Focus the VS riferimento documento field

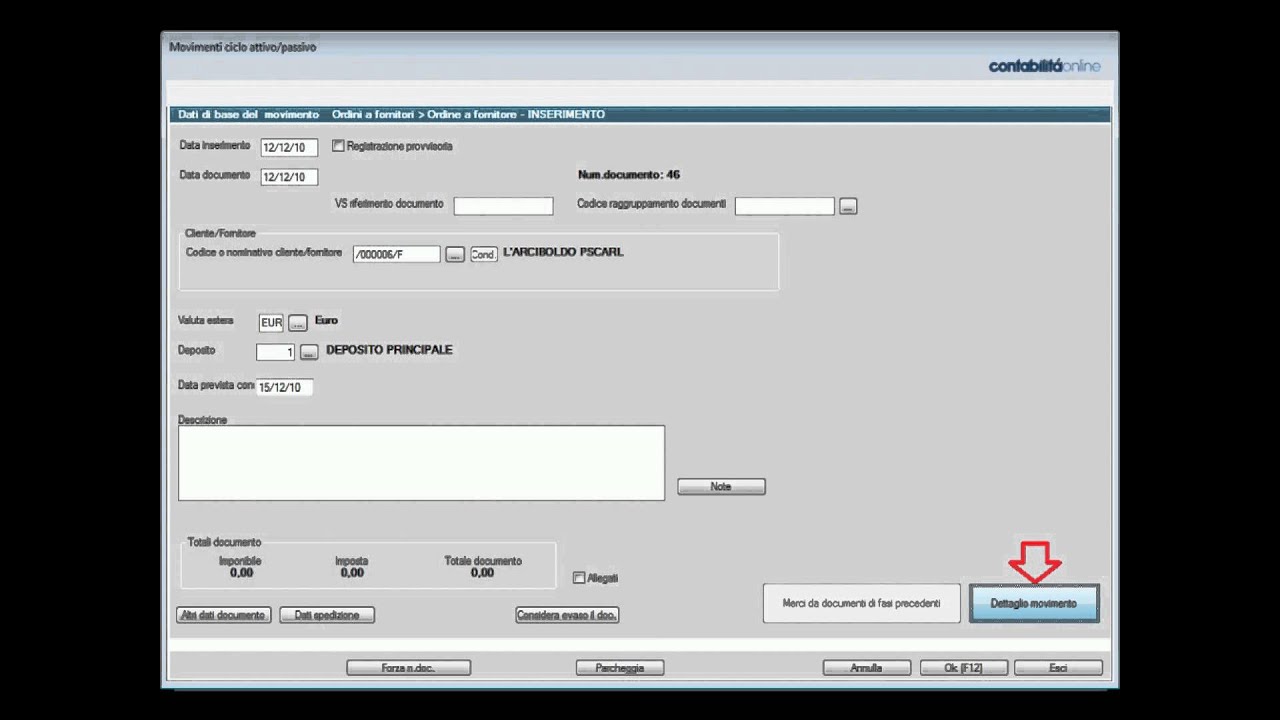click(x=503, y=206)
